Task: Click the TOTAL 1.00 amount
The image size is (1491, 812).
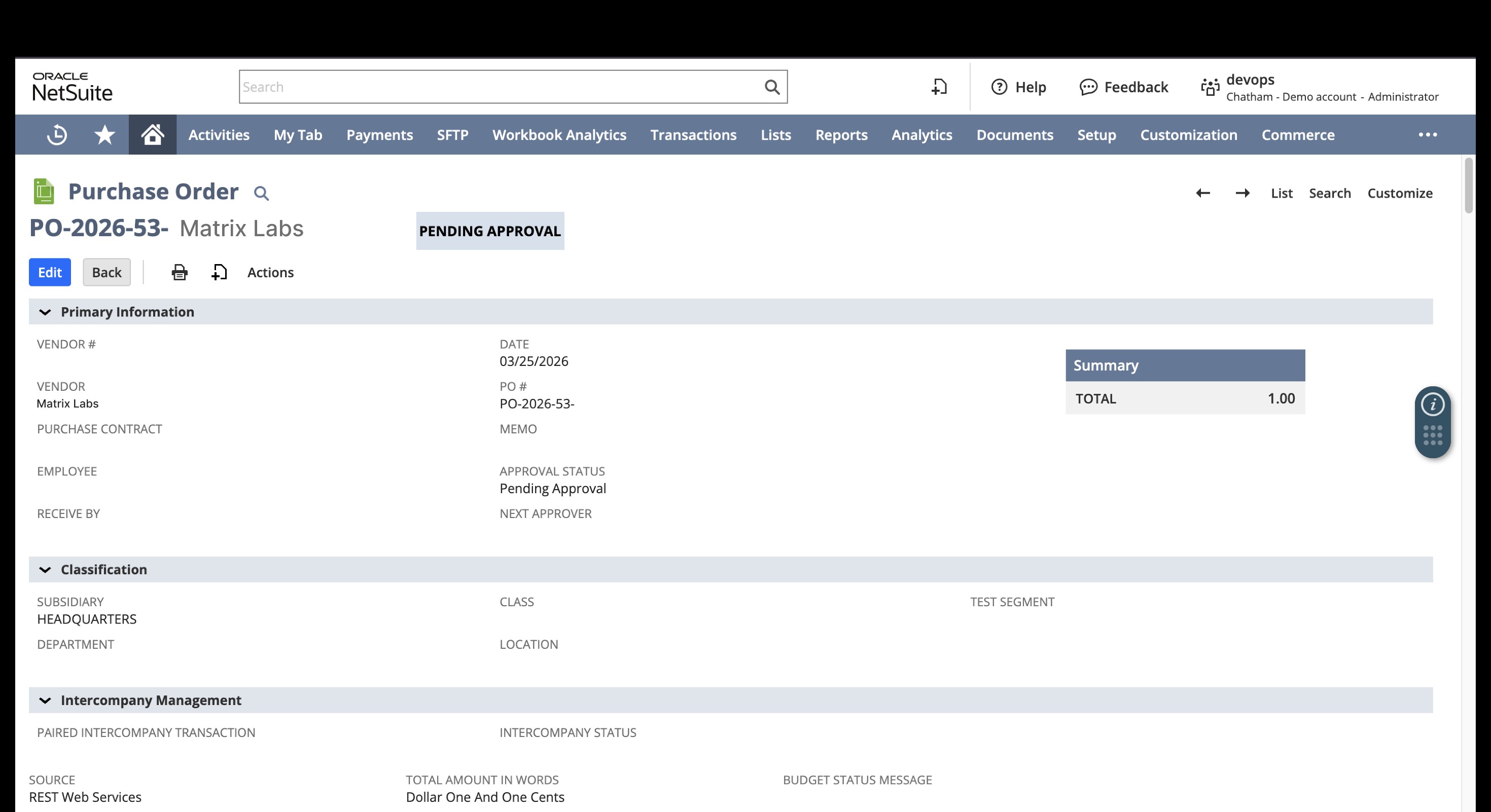Action: 1281,398
